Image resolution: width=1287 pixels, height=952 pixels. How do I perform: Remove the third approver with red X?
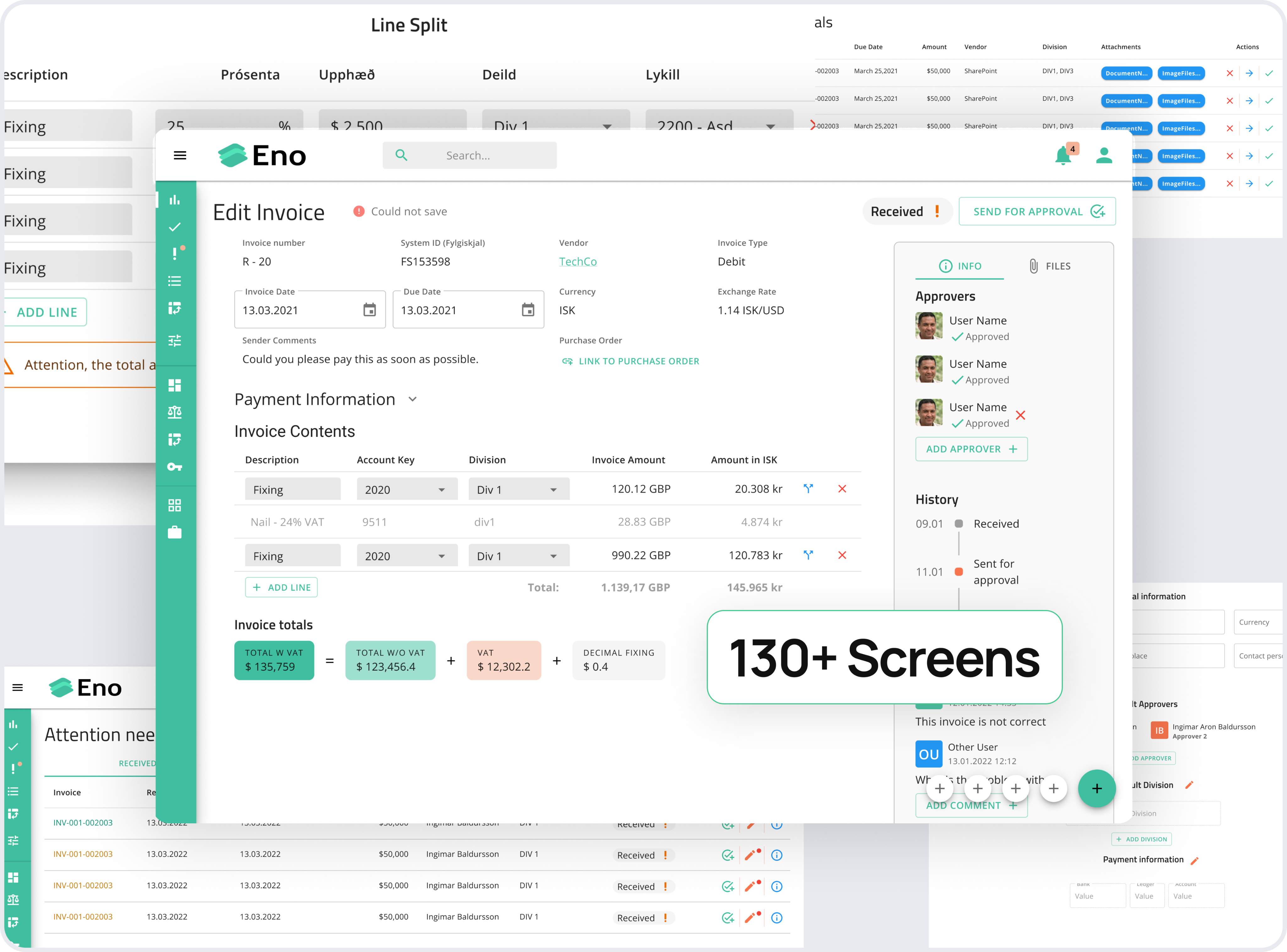tap(1020, 415)
